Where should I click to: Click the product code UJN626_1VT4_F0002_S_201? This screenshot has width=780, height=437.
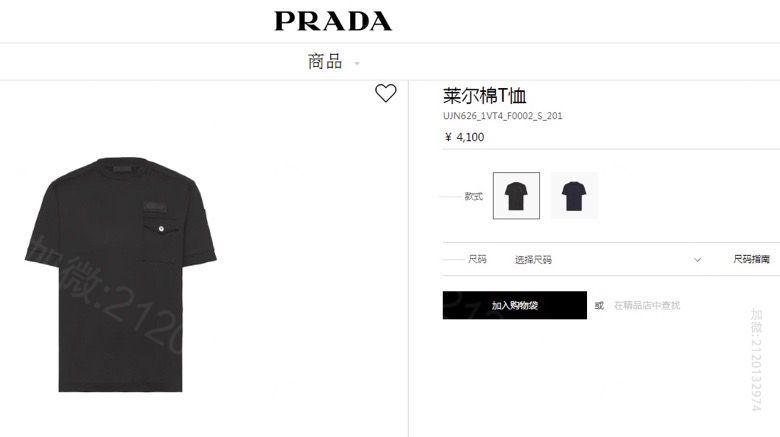pyautogui.click(x=502, y=116)
